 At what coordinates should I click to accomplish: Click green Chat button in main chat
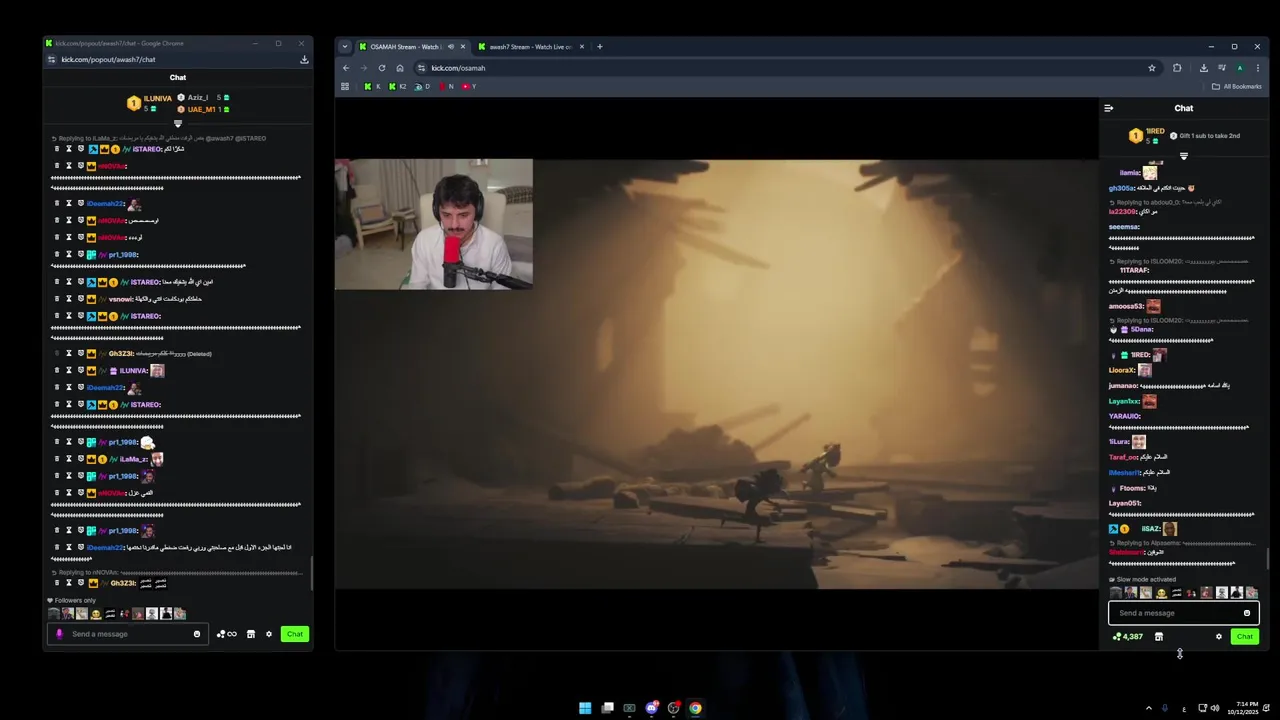pos(1245,637)
